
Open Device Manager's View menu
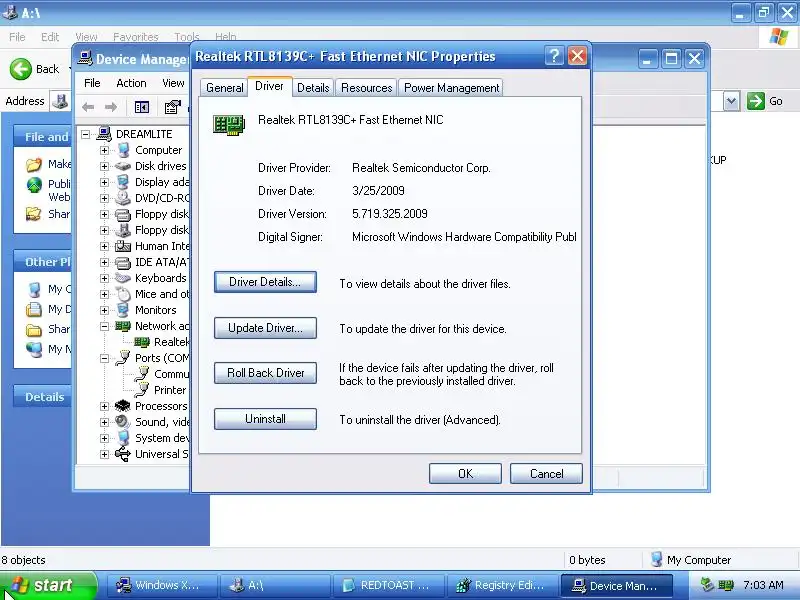point(173,83)
